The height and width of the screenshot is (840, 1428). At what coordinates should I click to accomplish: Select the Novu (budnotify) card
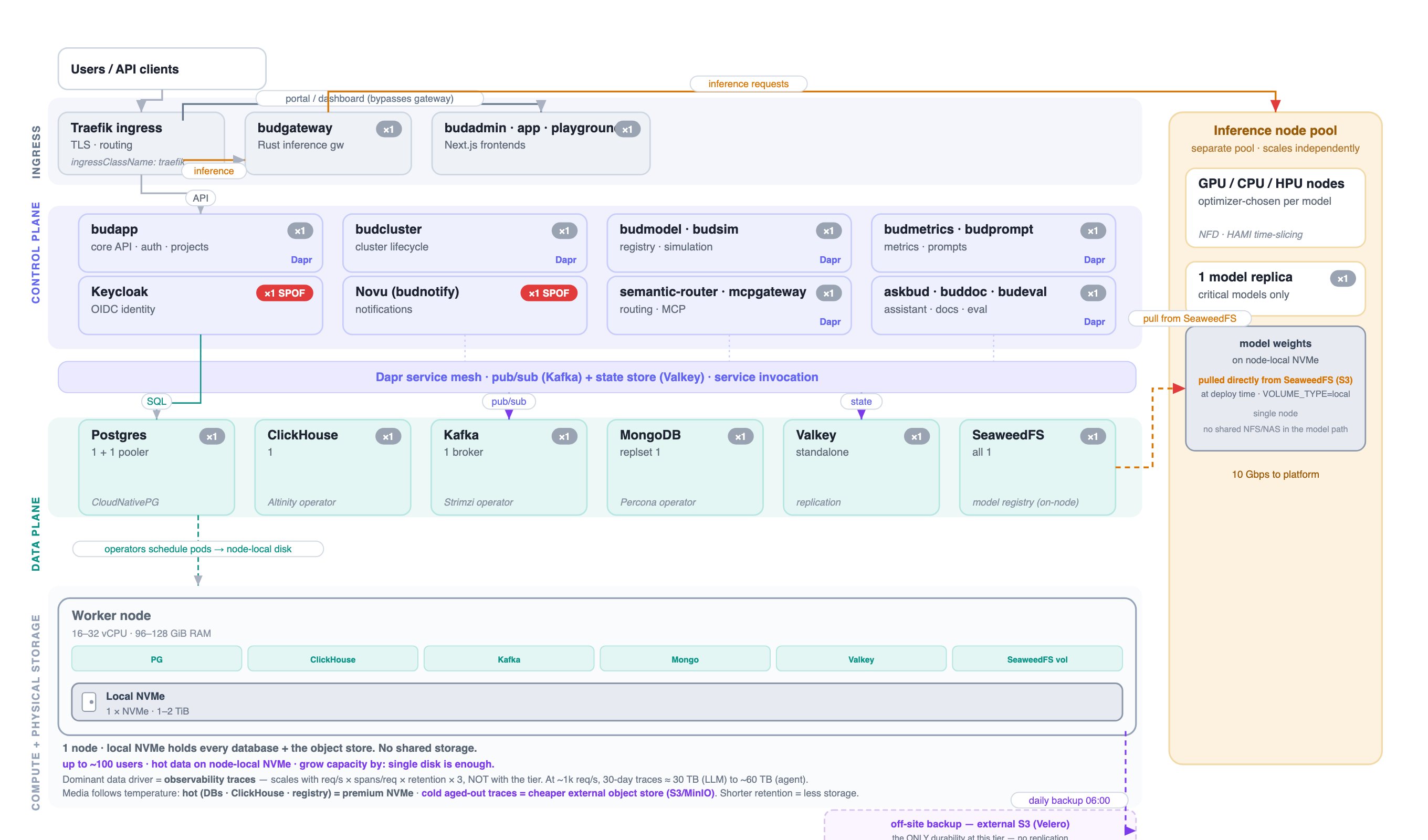(x=465, y=306)
